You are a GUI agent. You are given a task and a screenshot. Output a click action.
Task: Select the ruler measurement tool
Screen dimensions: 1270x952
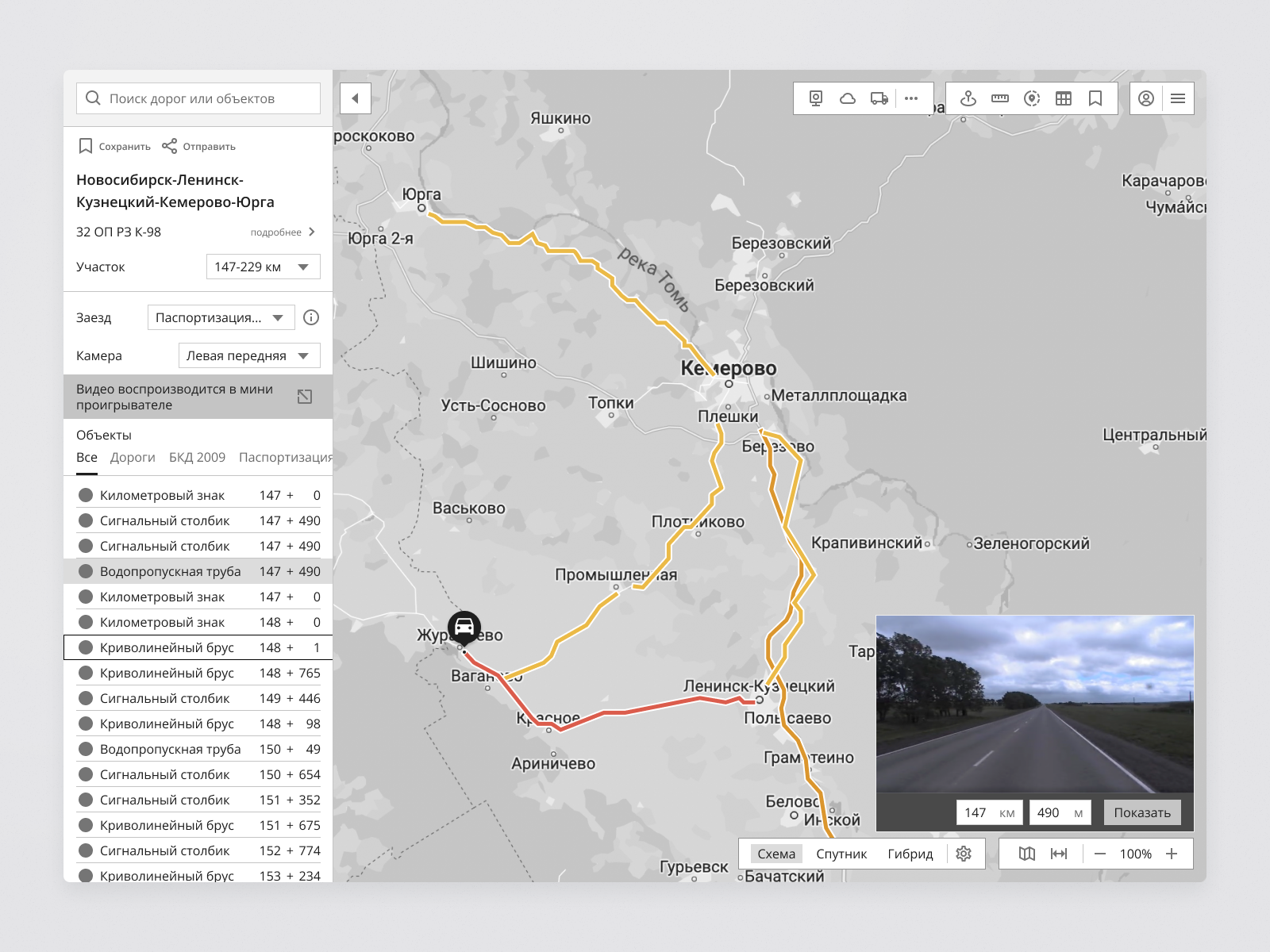(1000, 98)
